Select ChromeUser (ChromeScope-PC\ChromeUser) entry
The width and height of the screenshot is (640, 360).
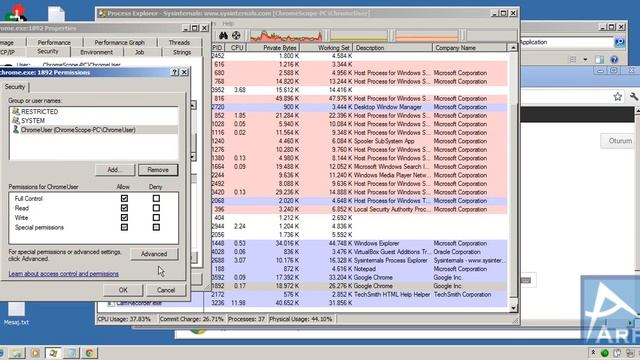[x=94, y=130]
